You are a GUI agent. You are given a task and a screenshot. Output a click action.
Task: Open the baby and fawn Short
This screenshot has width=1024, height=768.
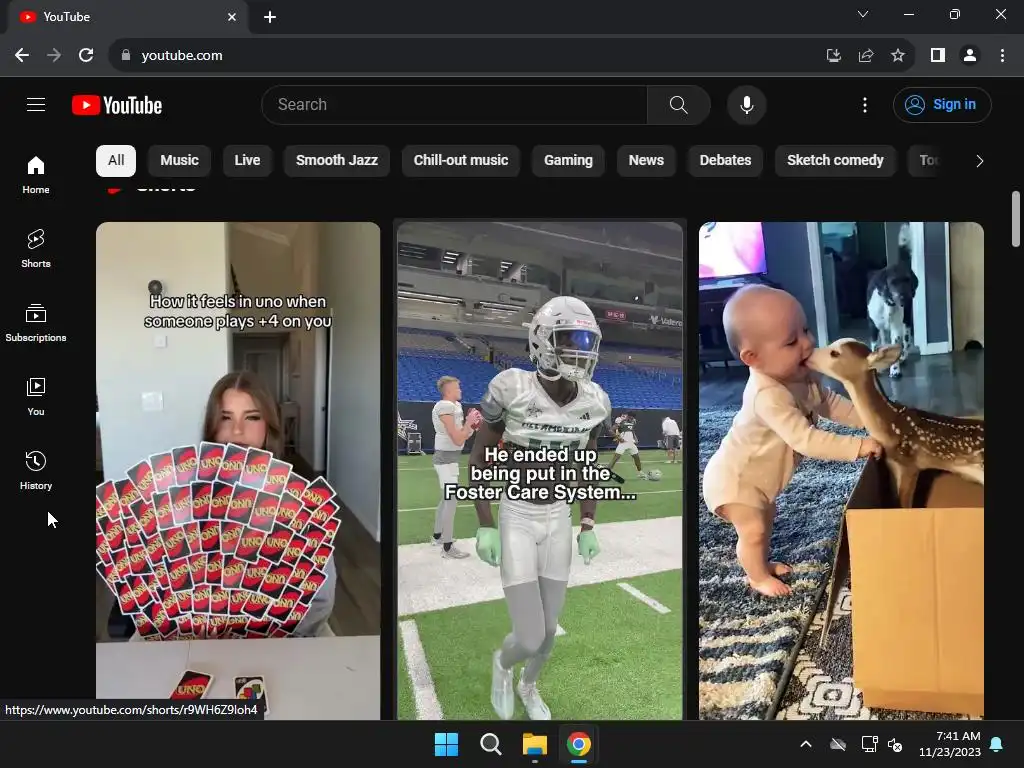(x=841, y=470)
